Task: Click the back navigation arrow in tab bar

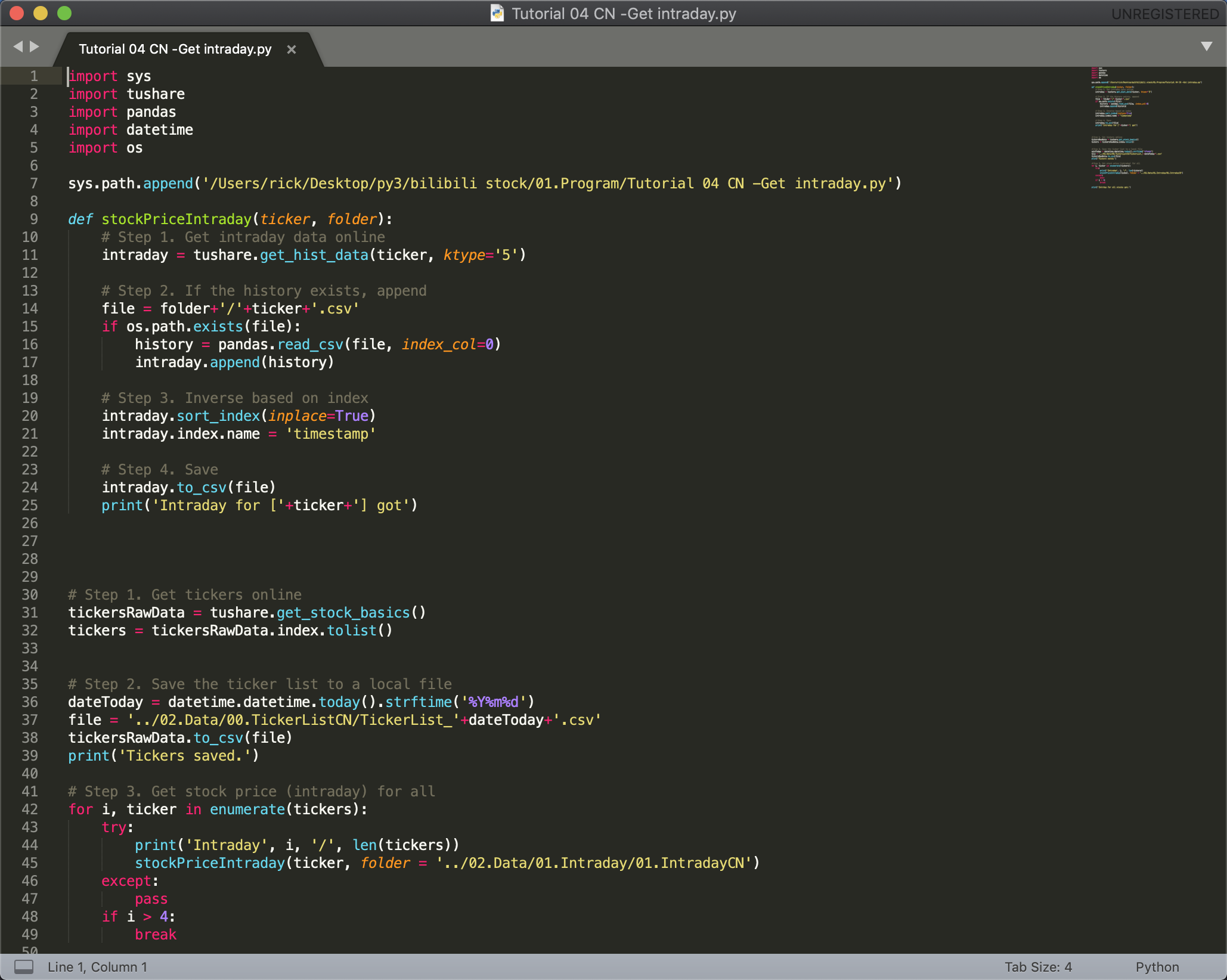Action: 18,46
